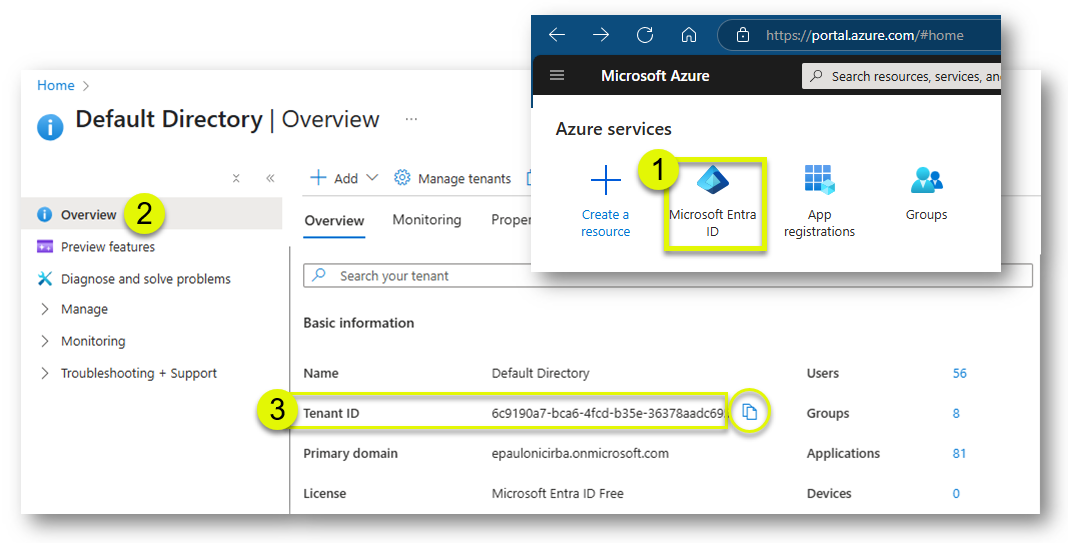Switch to the Overview tab
This screenshot has height=543, width=1068.
pyautogui.click(x=334, y=221)
